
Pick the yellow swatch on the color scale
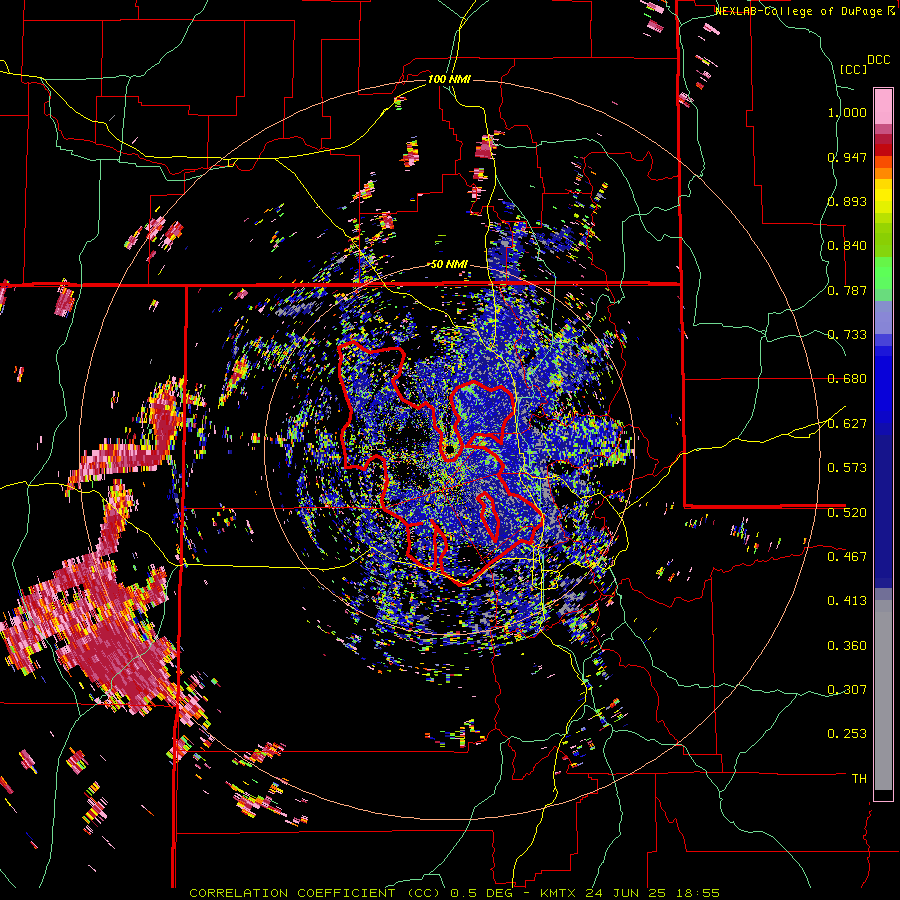click(x=883, y=197)
